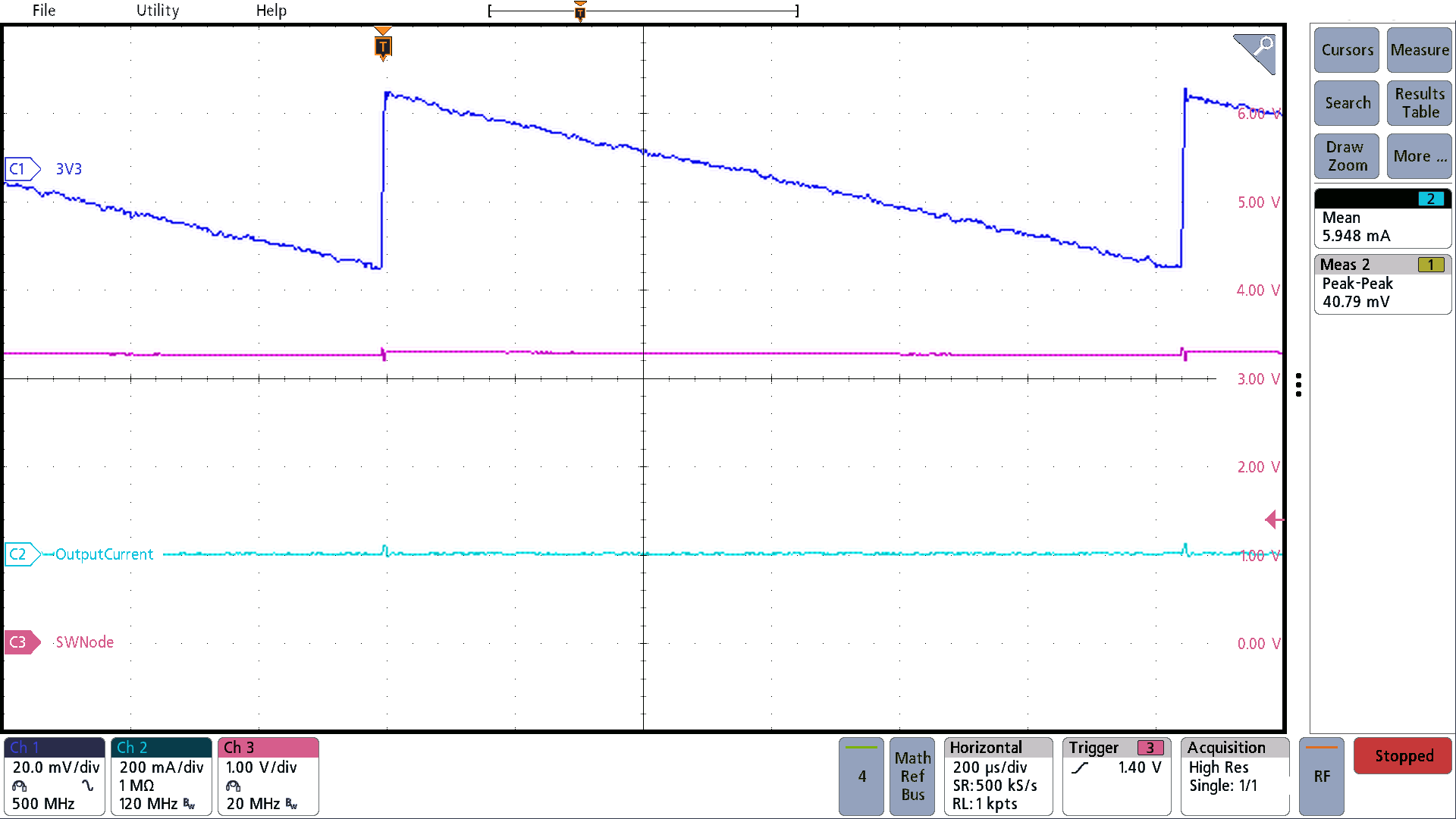This screenshot has height=819, width=1456.
Task: Open the Cursors panel
Action: [1346, 50]
